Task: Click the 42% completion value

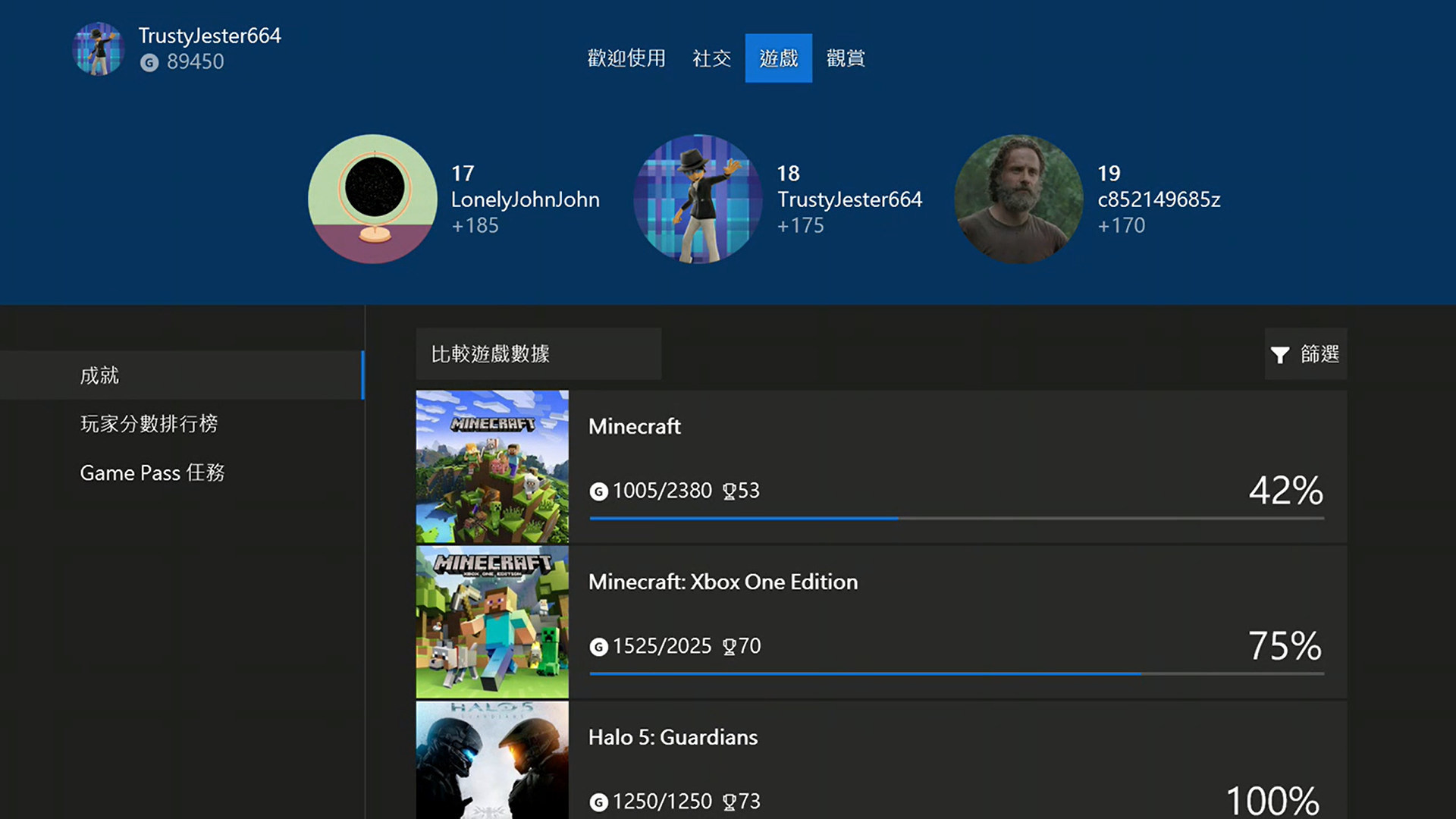Action: click(1286, 490)
